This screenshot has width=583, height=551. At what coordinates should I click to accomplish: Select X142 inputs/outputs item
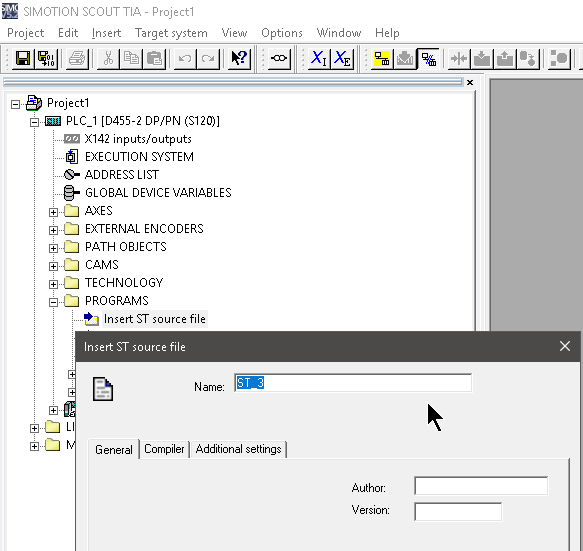pyautogui.click(x=138, y=139)
